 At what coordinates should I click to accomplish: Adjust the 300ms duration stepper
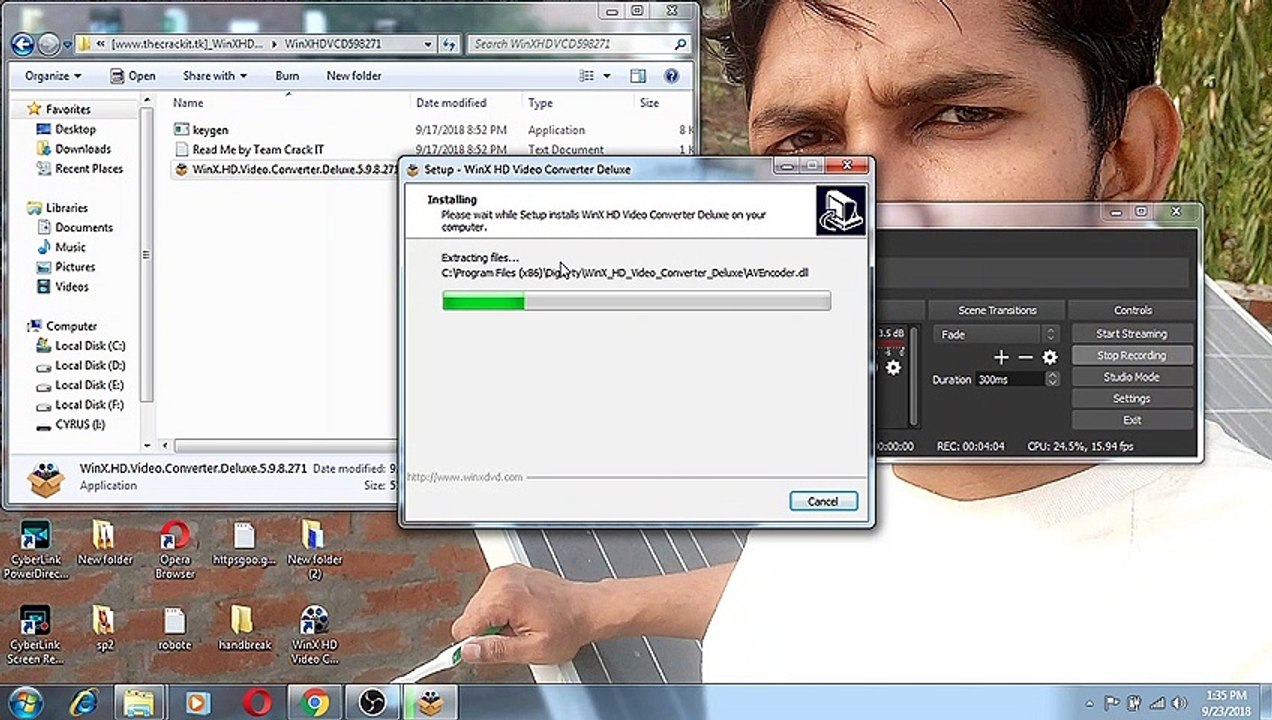pyautogui.click(x=1052, y=379)
